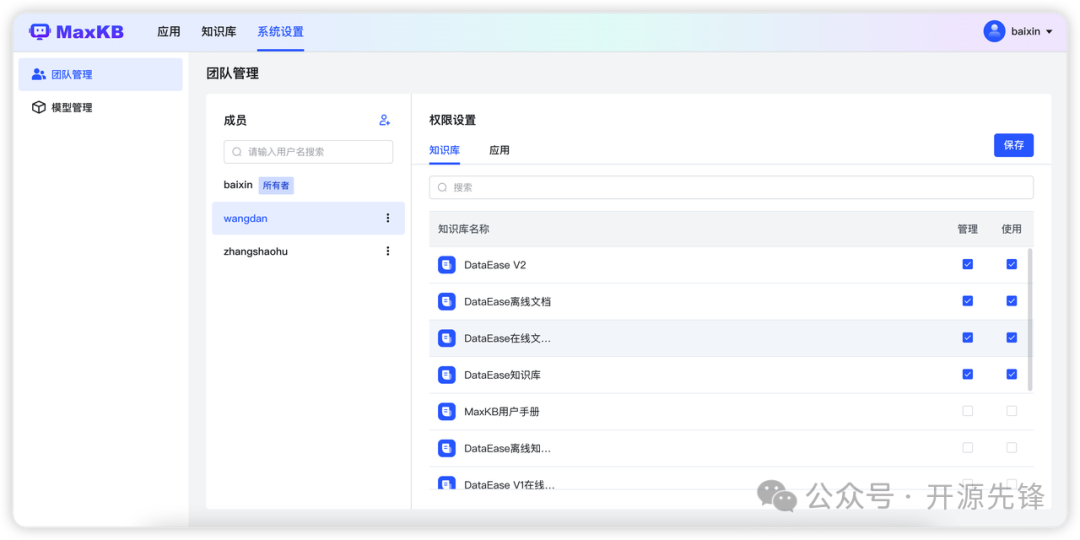Screen dimensions: 1080x540
Task: Click the 权限设置 section heading
Action: (x=453, y=120)
